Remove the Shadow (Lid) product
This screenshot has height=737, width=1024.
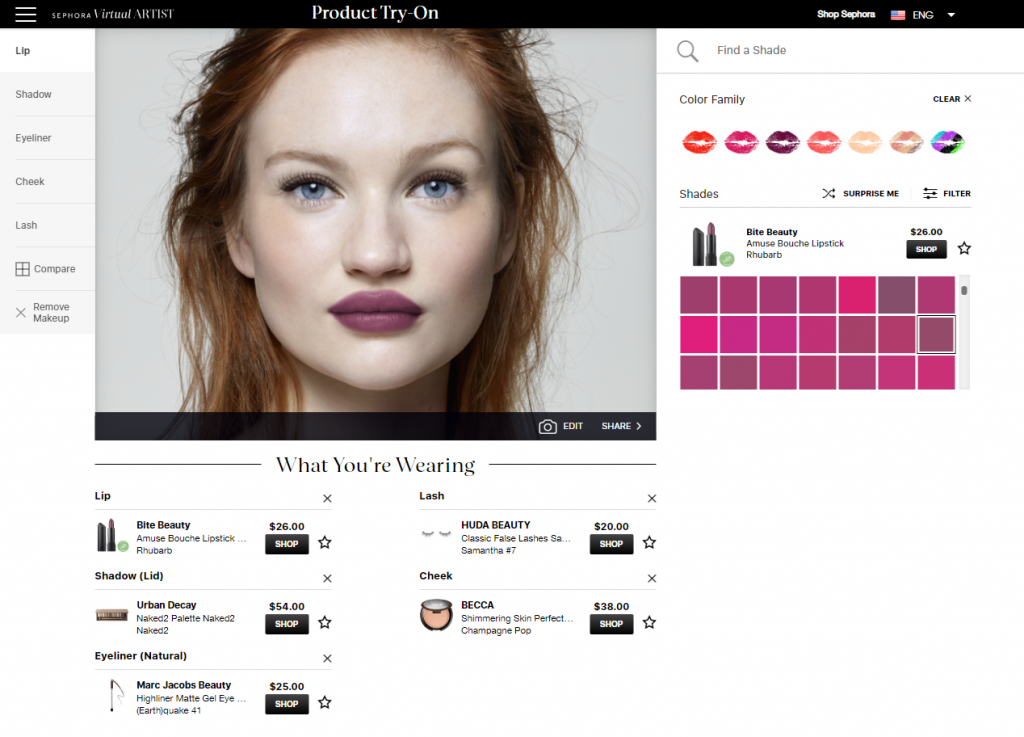tap(327, 578)
